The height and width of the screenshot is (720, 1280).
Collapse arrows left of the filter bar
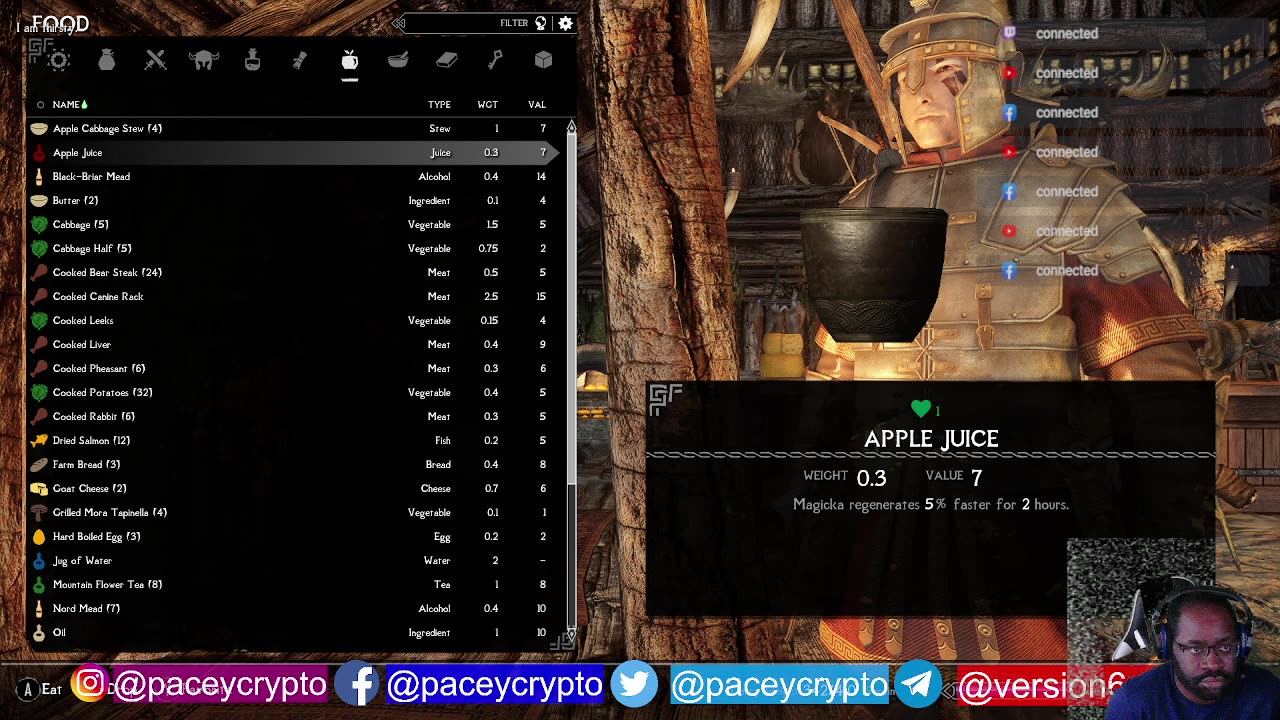[399, 23]
